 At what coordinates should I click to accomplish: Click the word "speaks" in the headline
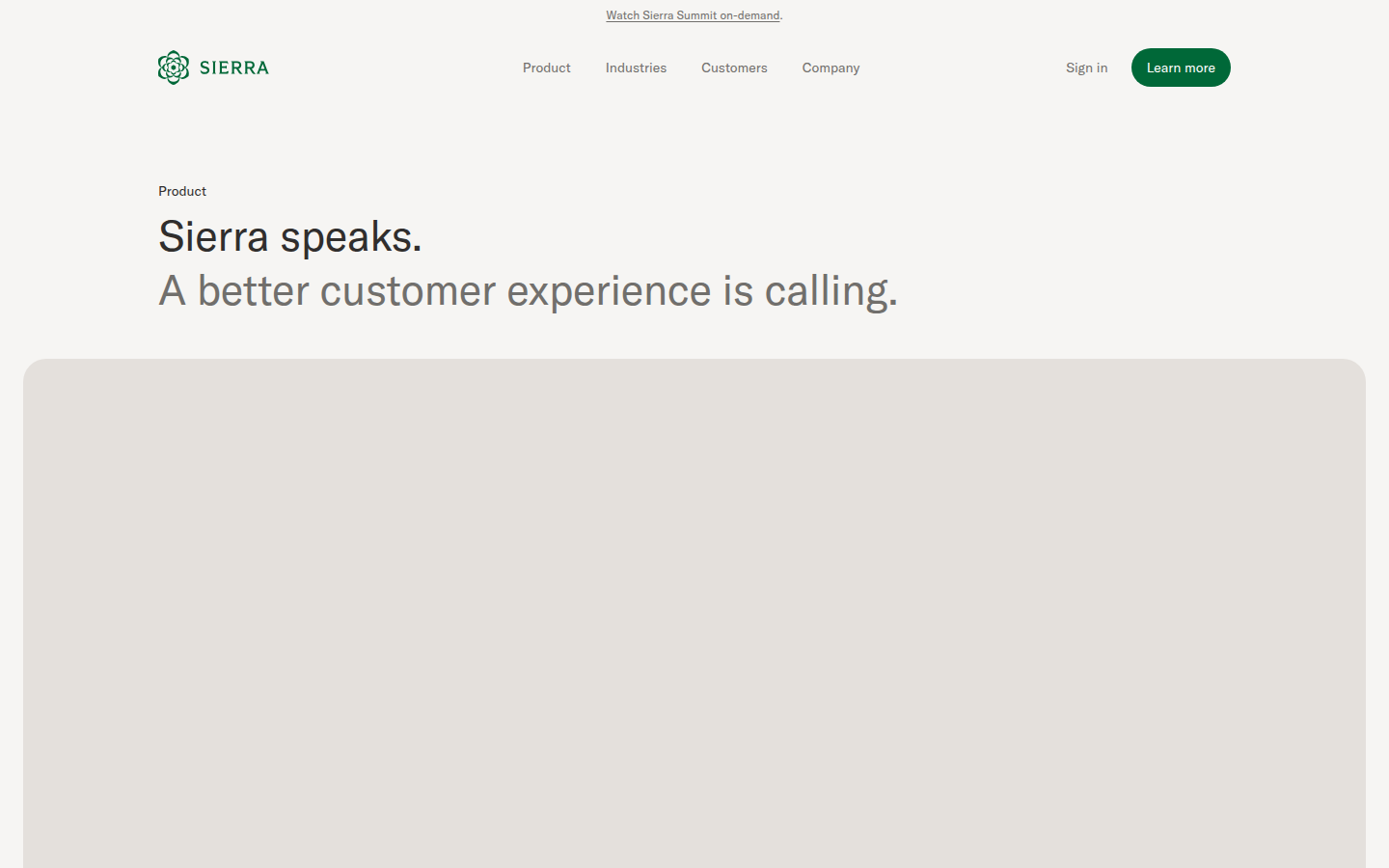(350, 237)
